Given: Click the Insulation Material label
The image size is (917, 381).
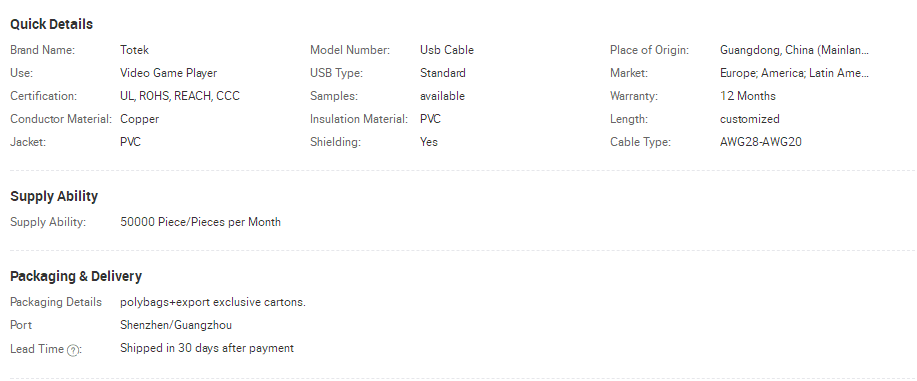Looking at the screenshot, I should click(359, 119).
